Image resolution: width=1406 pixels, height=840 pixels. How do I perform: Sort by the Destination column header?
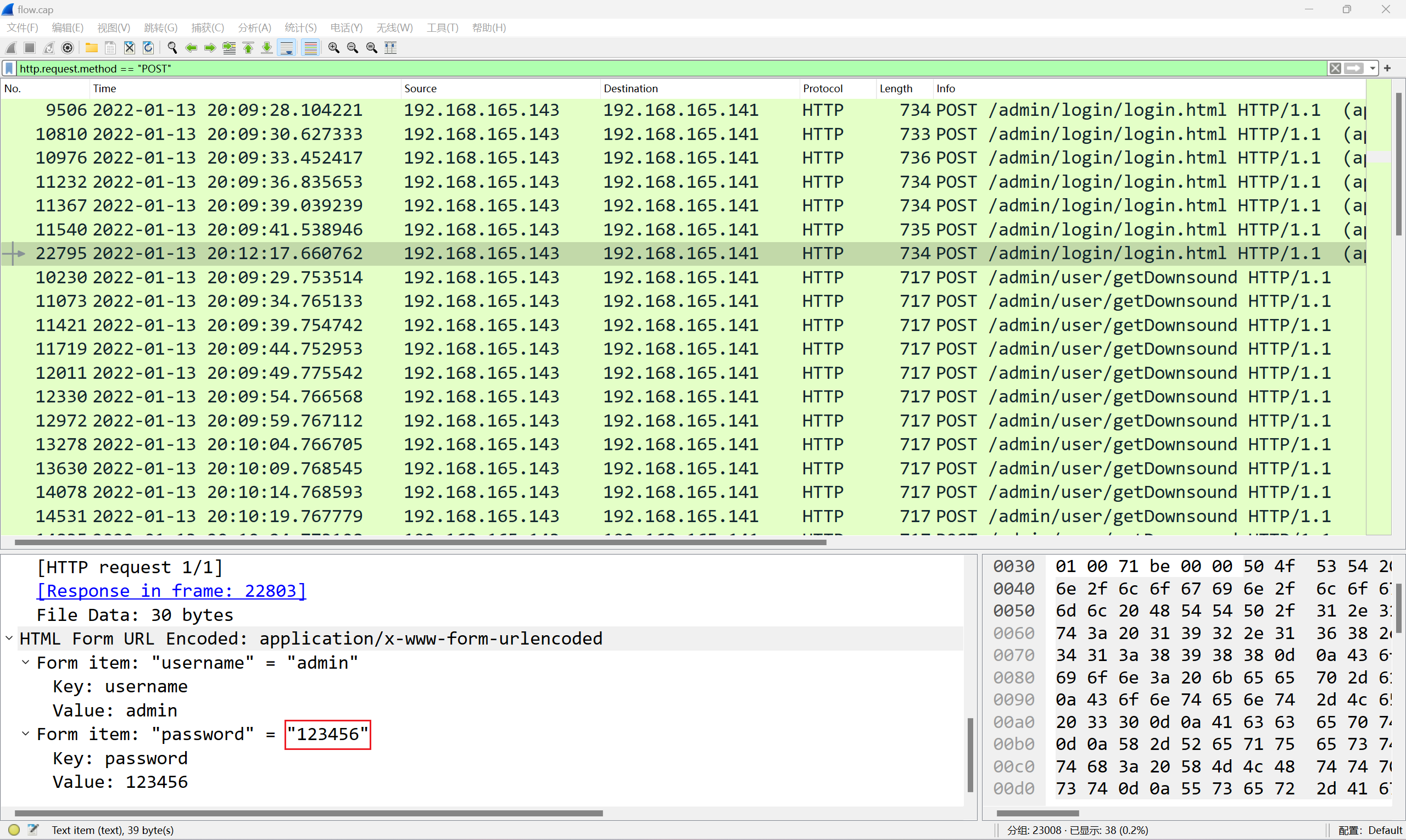(700, 88)
